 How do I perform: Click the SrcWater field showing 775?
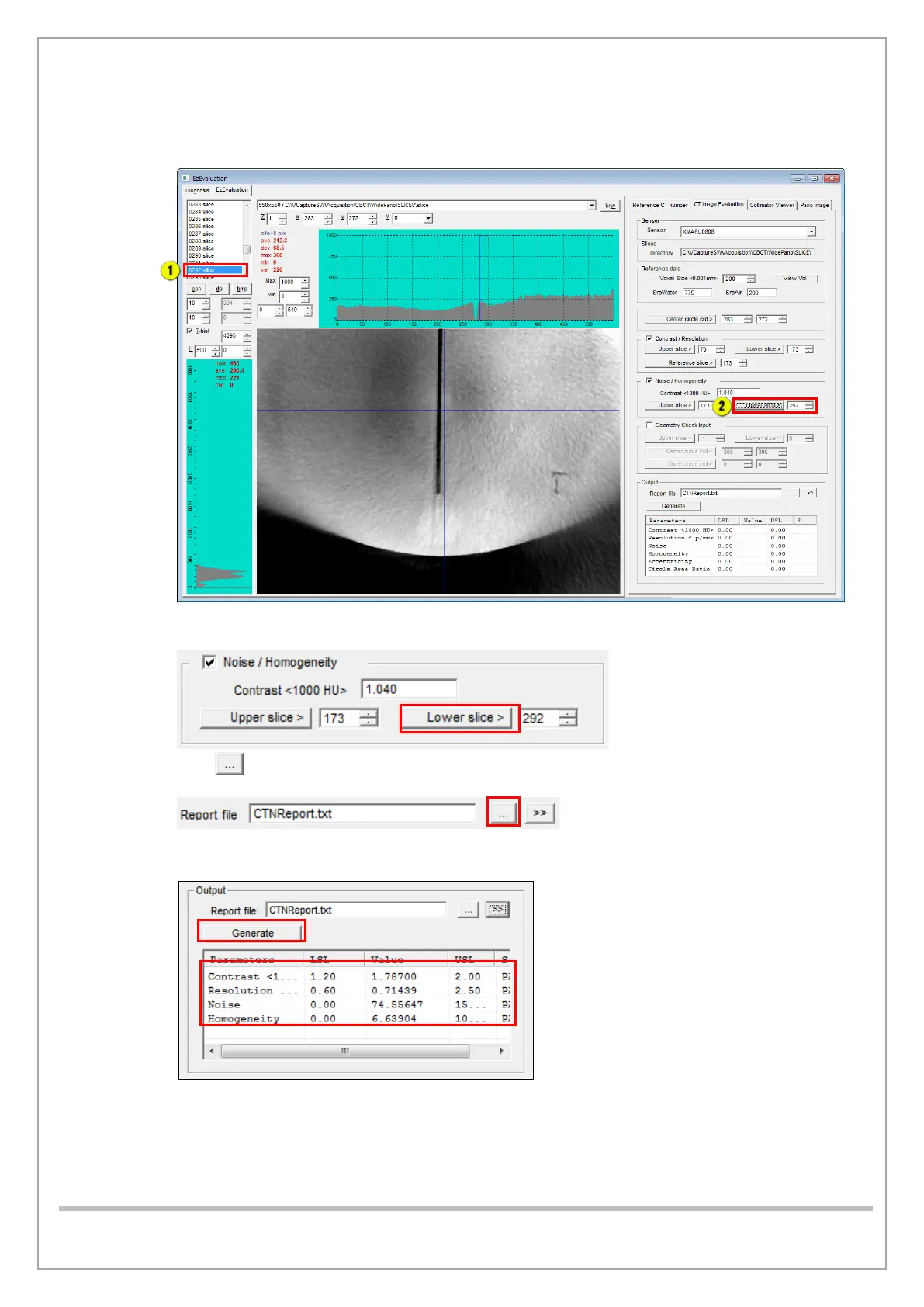[697, 293]
